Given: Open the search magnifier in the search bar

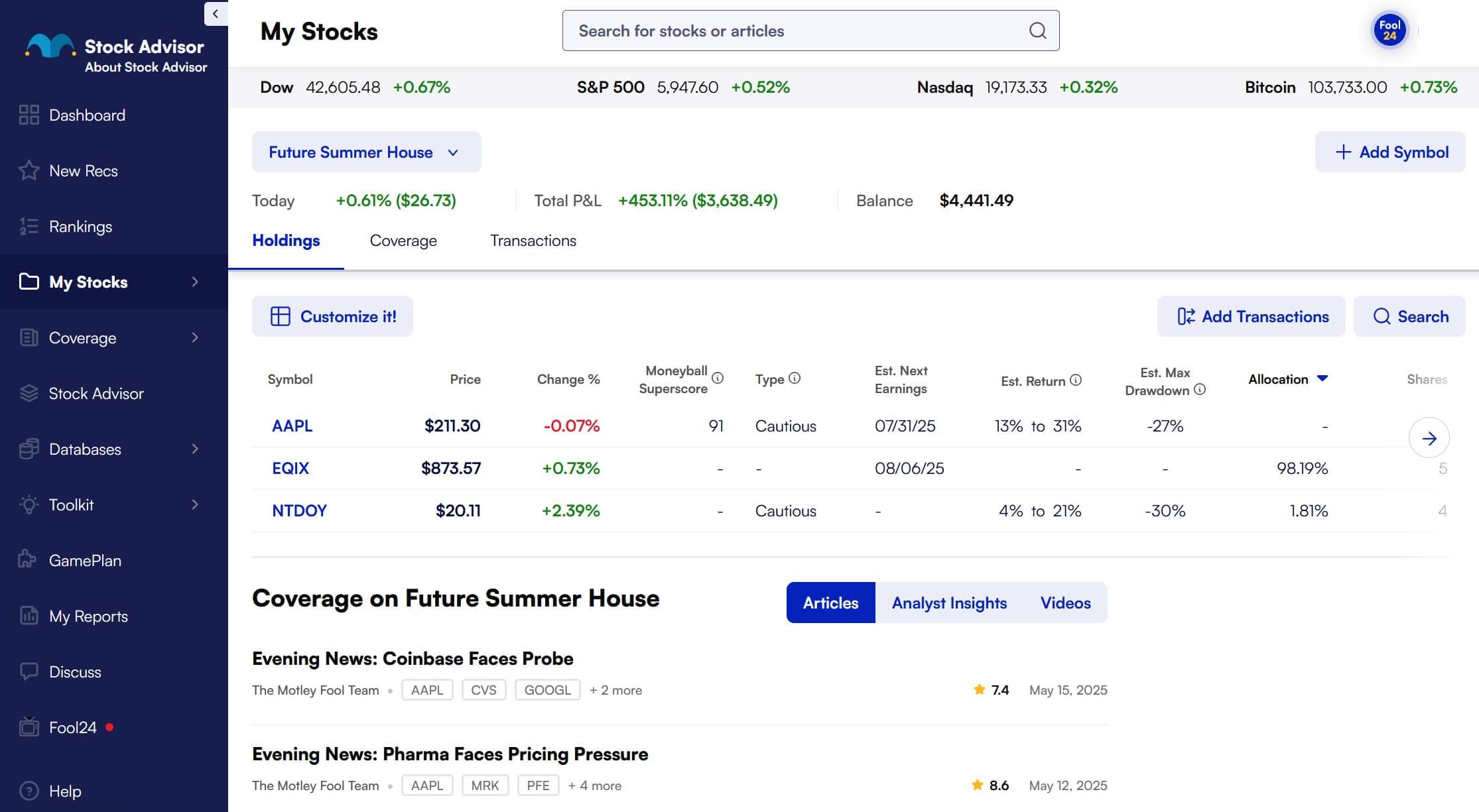Looking at the screenshot, I should [1037, 30].
